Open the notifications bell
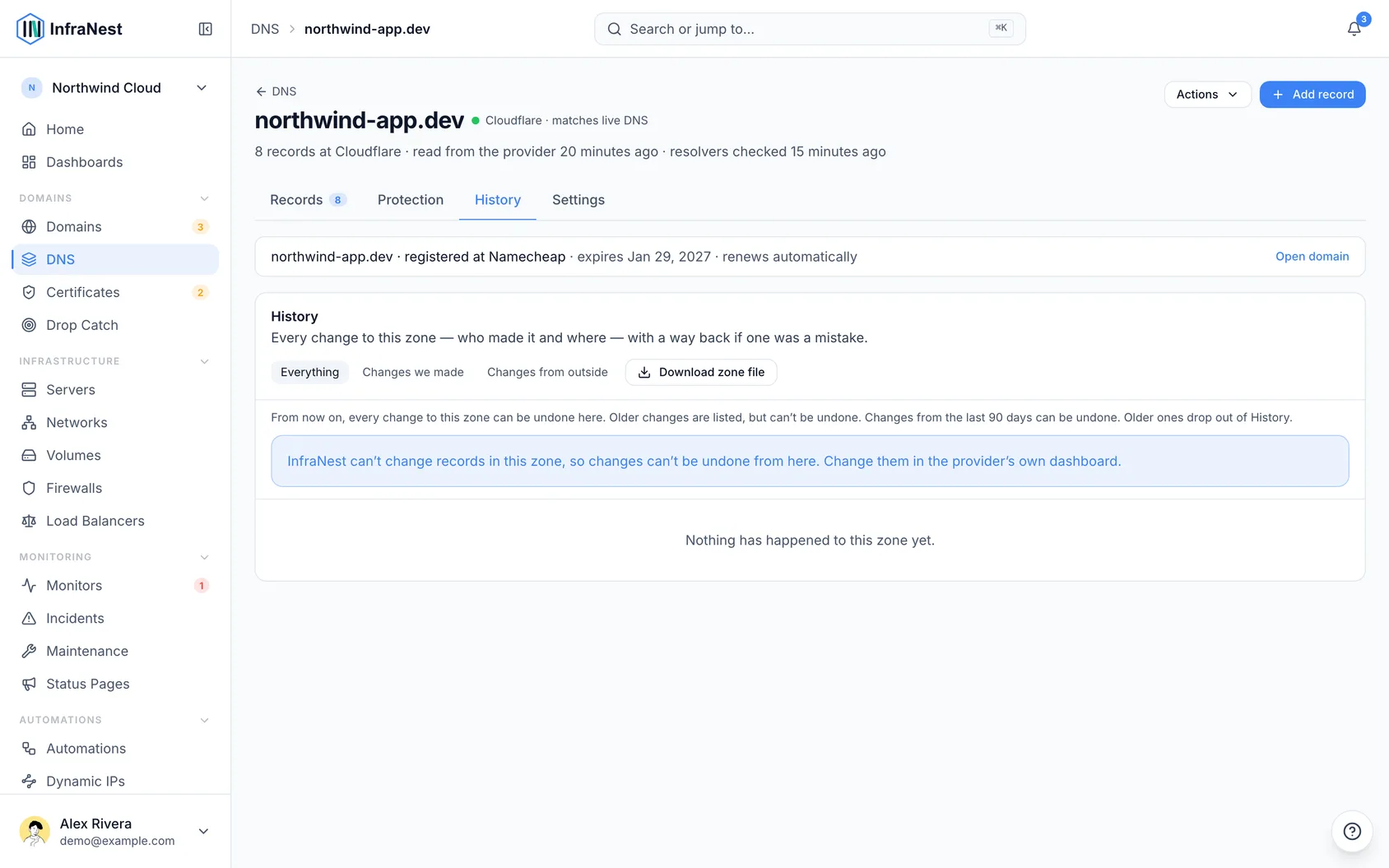The height and width of the screenshot is (868, 1389). 1354,29
